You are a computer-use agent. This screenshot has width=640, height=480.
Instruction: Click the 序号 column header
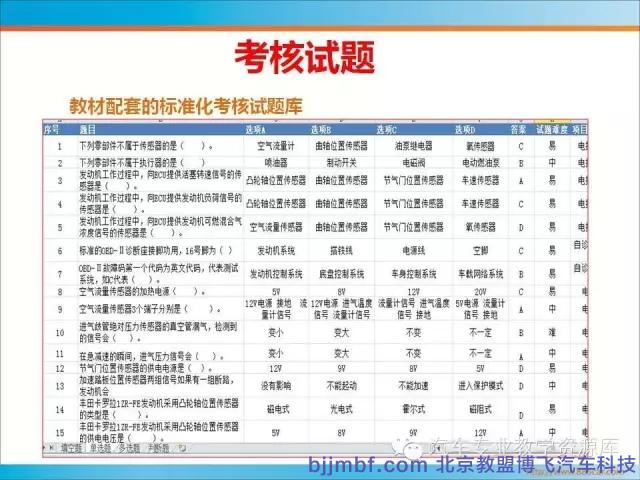point(52,130)
